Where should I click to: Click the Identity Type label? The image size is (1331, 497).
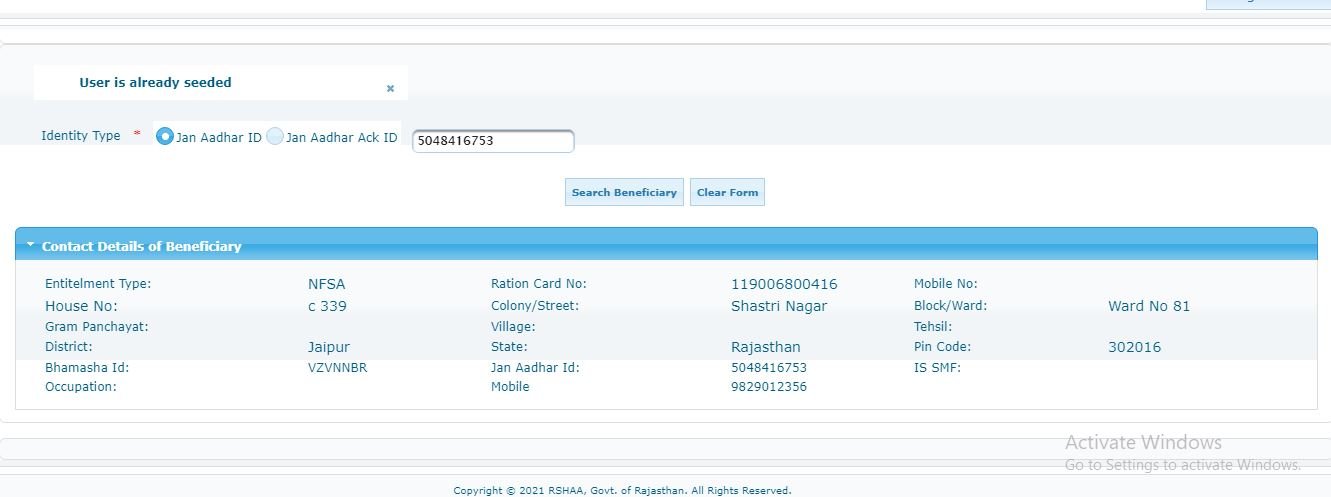pos(80,136)
